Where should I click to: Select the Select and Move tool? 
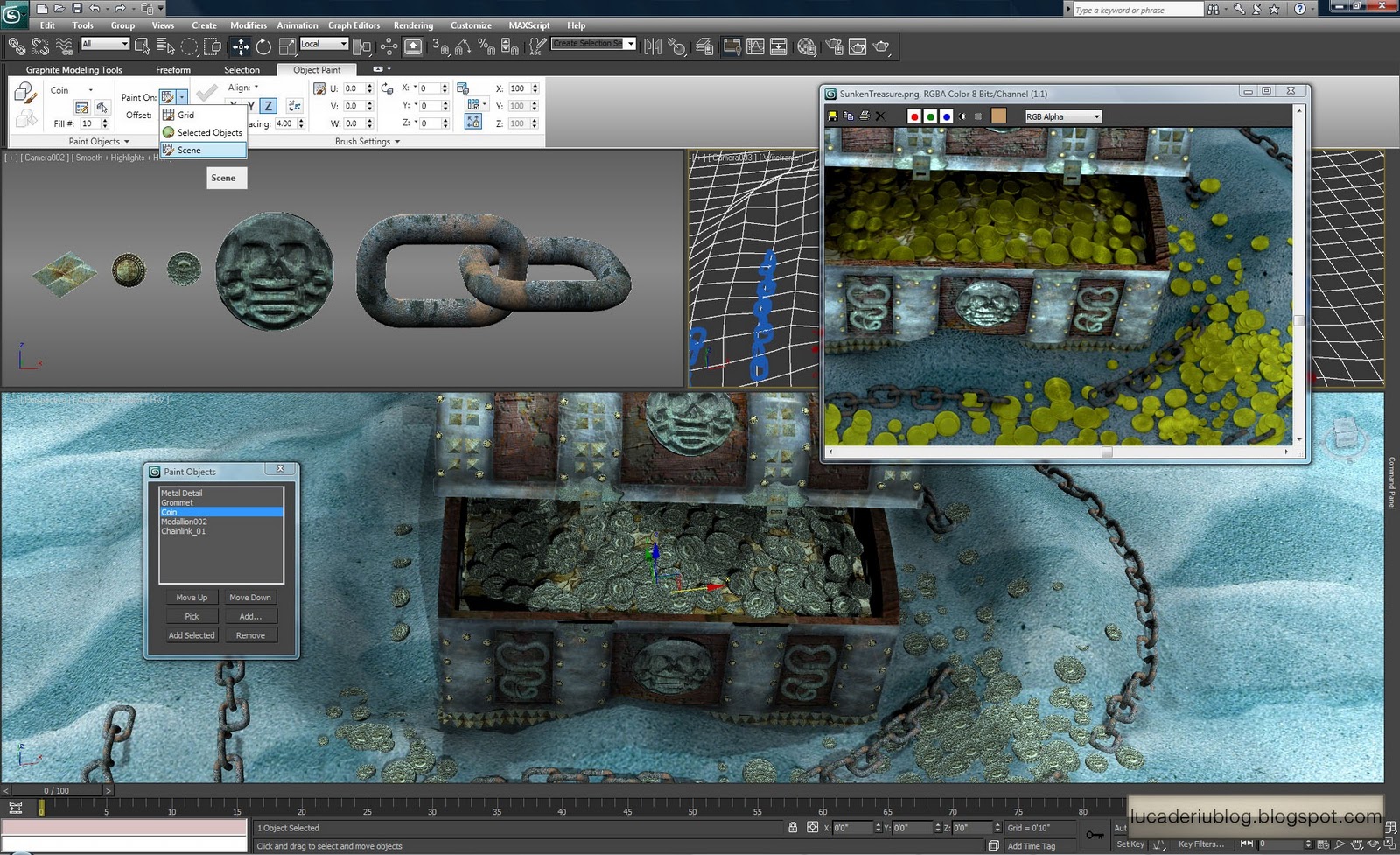click(x=240, y=47)
